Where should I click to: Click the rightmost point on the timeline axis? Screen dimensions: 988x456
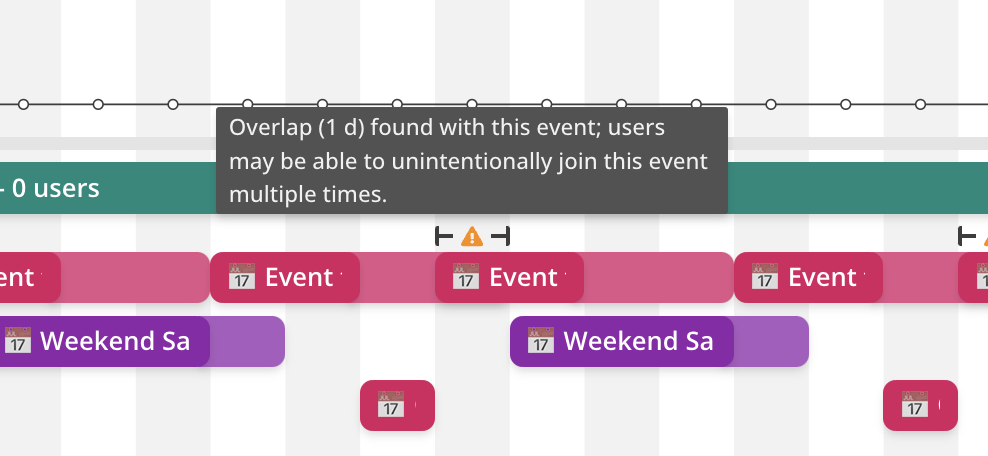click(920, 104)
